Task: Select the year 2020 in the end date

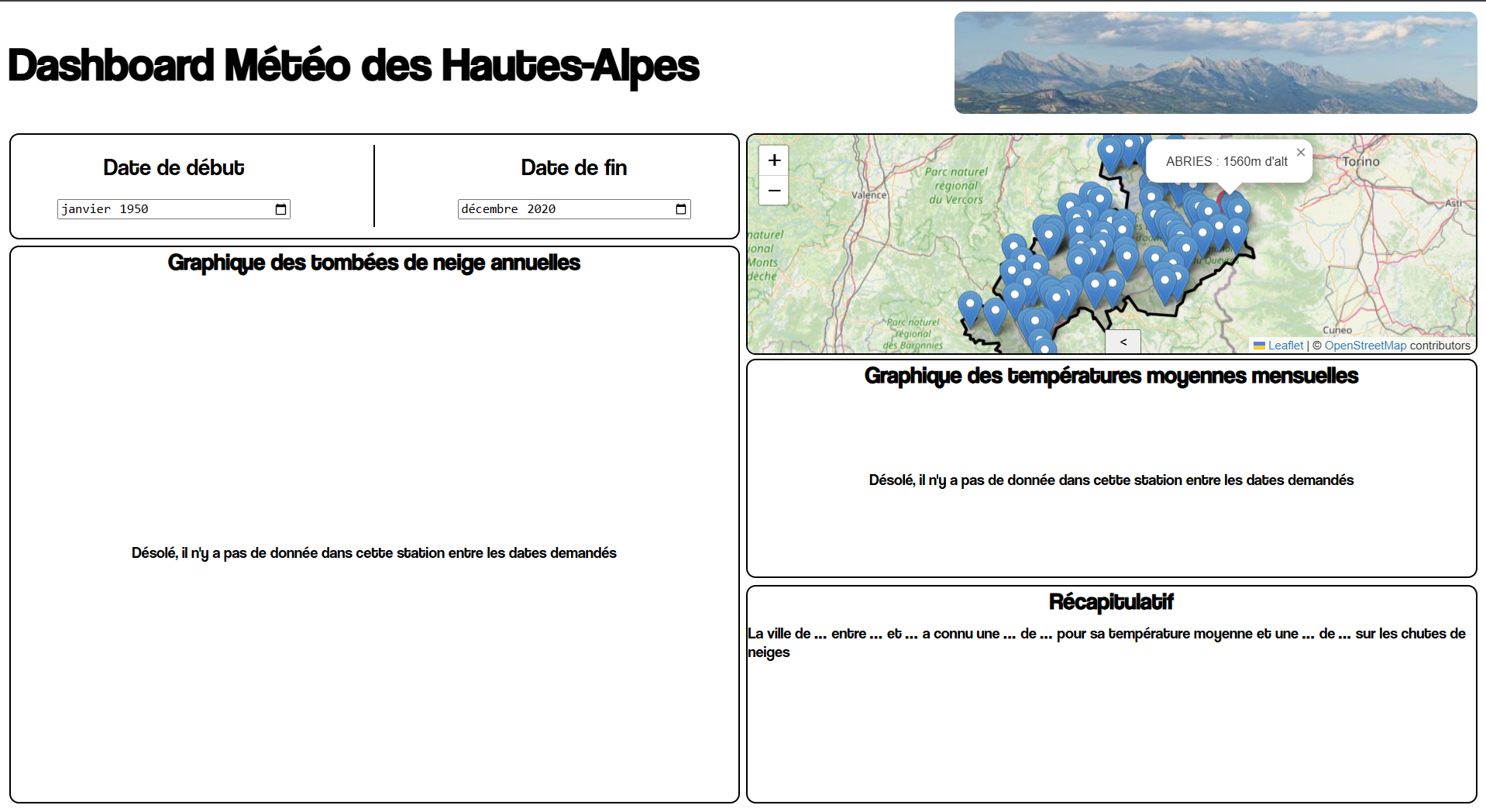Action: click(x=541, y=209)
